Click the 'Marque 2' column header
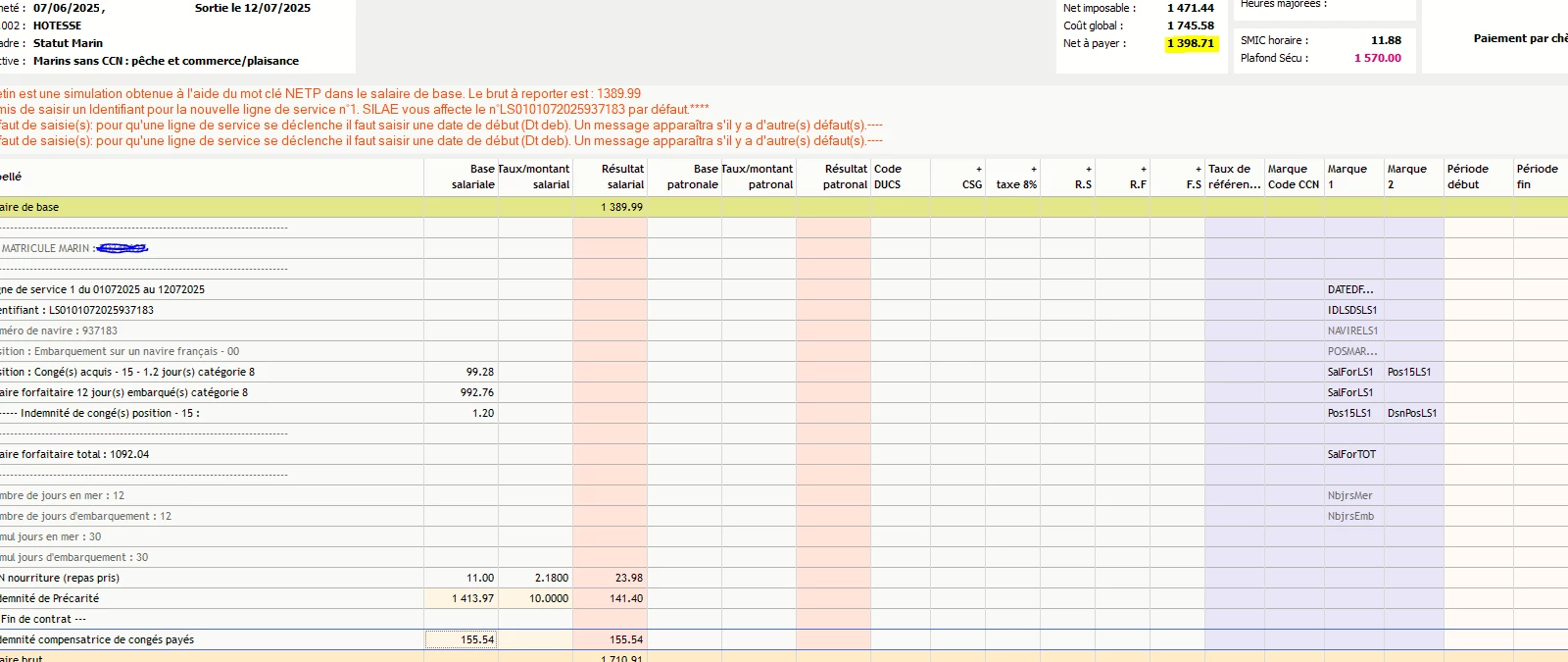Screen dimensions: 1568x662 click(1414, 177)
